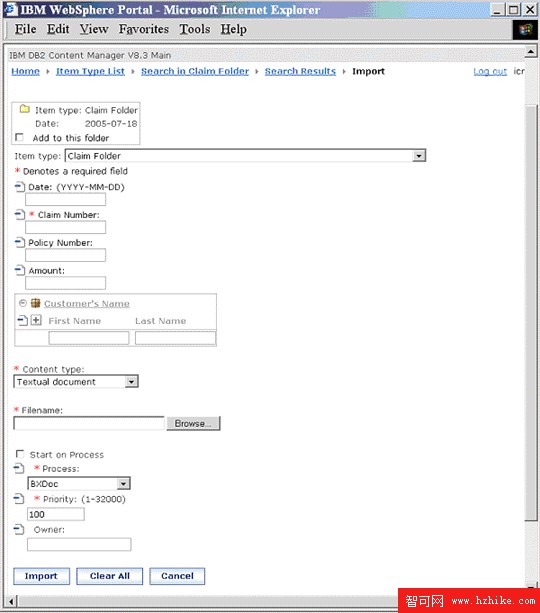Screen dimensions: 540x613
Task: Open the View menu
Action: coord(94,29)
